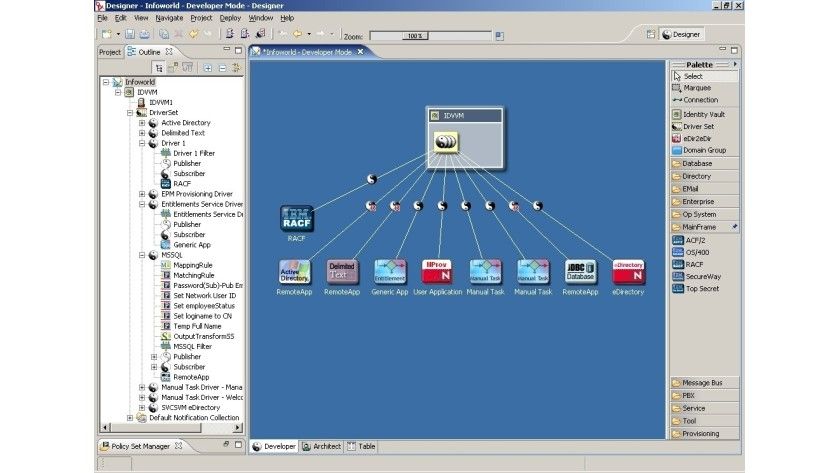Viewport: 840px width, 473px height.
Task: Pick SecureWay in Palette
Action: click(696, 276)
